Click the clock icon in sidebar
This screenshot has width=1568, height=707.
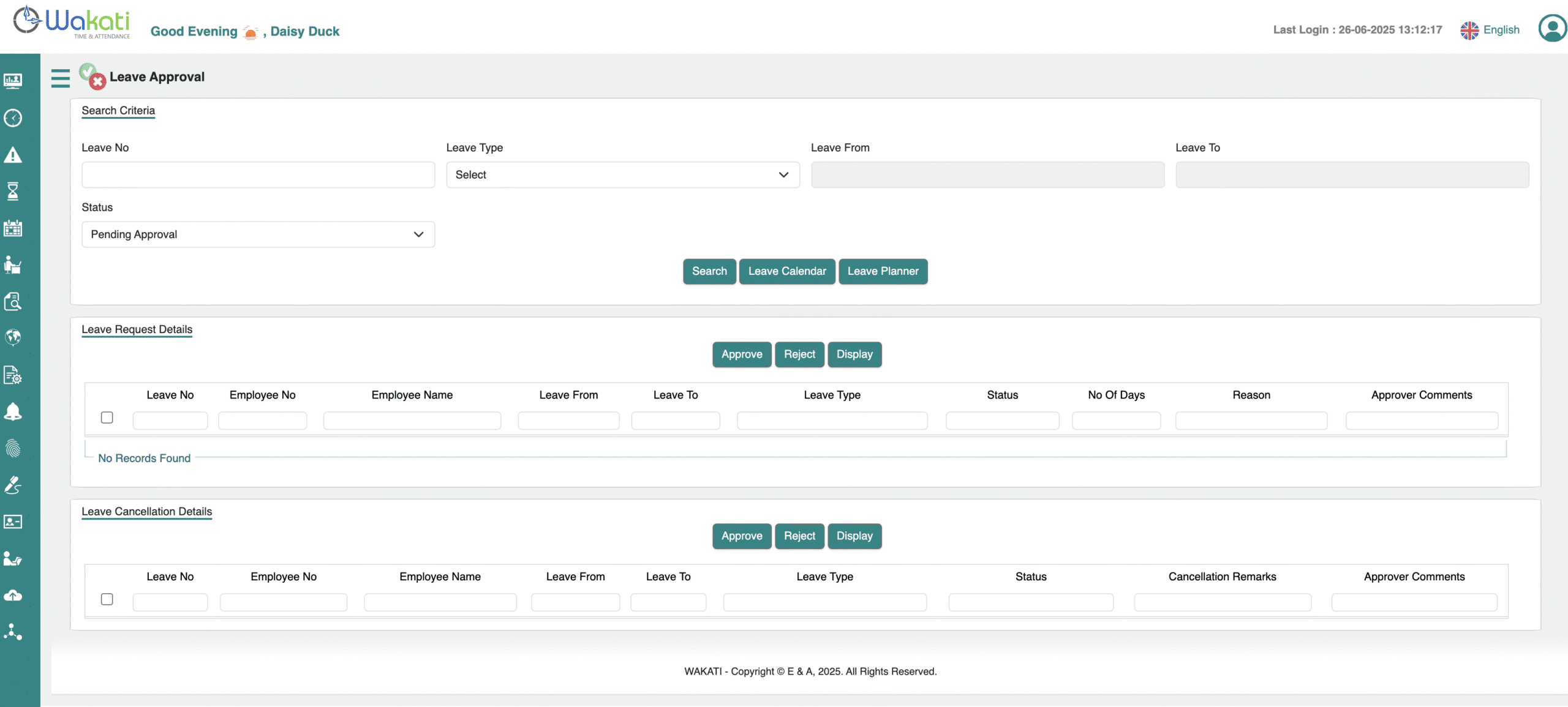[x=13, y=118]
